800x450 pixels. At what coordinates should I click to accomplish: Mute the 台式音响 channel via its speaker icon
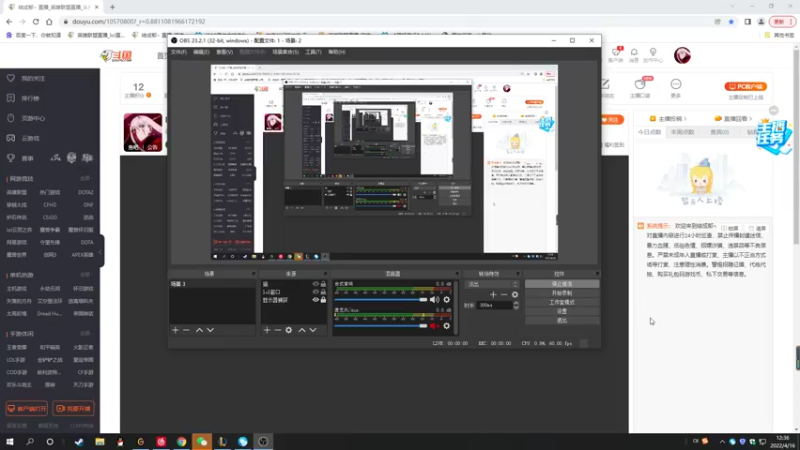(434, 299)
